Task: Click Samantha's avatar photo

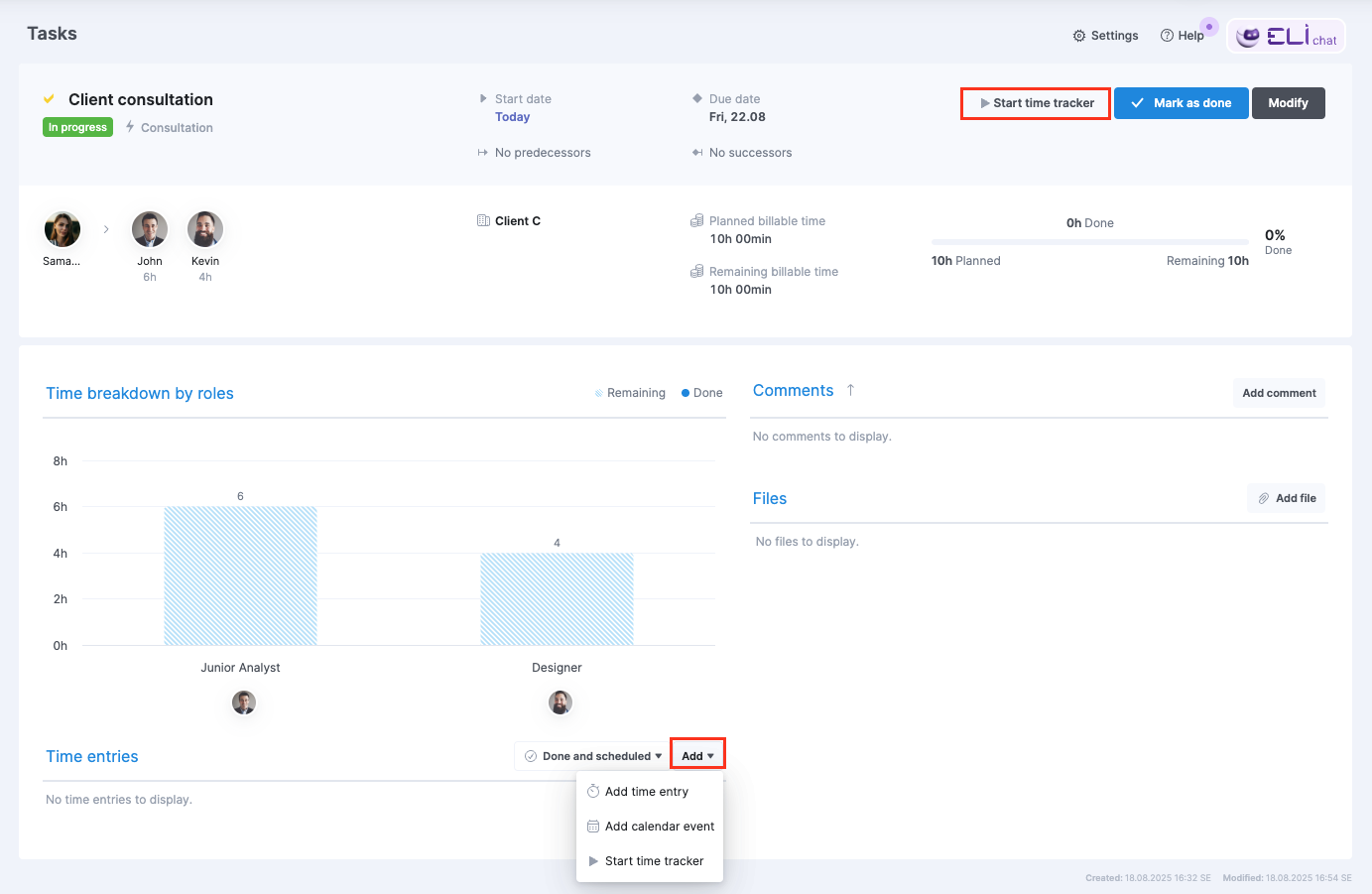Action: (x=62, y=229)
